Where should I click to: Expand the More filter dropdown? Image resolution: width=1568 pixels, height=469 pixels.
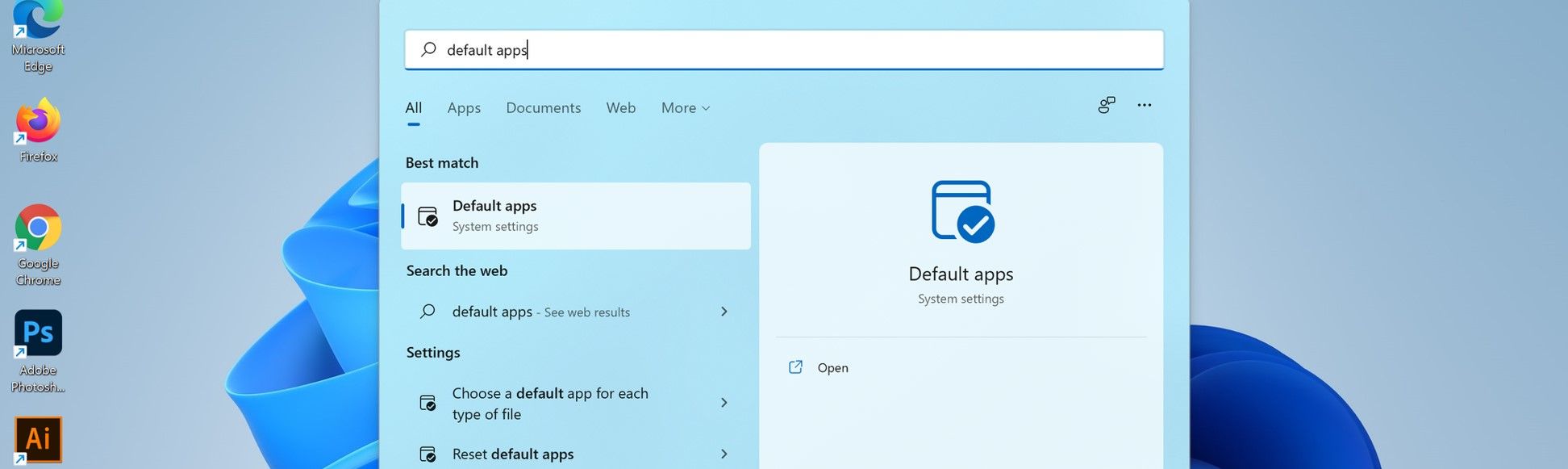pyautogui.click(x=685, y=108)
